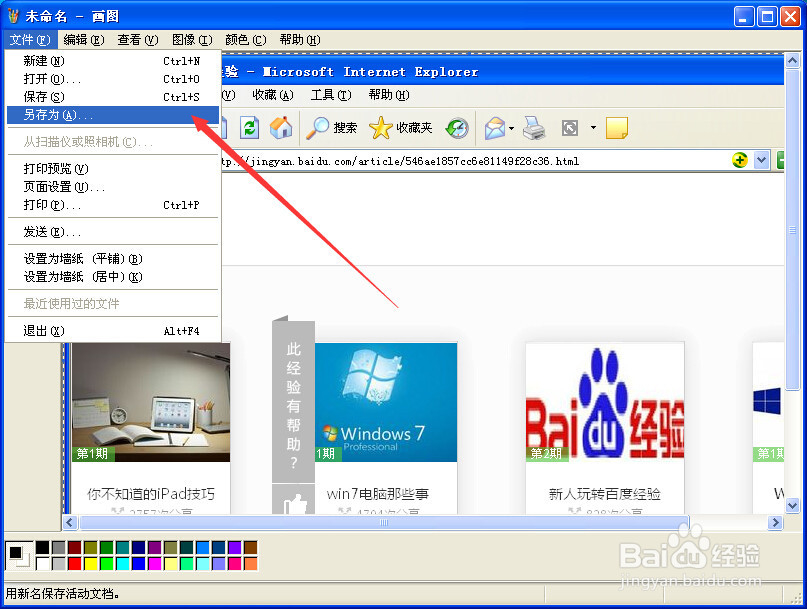Click the yellow note icon in IE toolbar
Screen dimensions: 807x609
pyautogui.click(x=617, y=128)
